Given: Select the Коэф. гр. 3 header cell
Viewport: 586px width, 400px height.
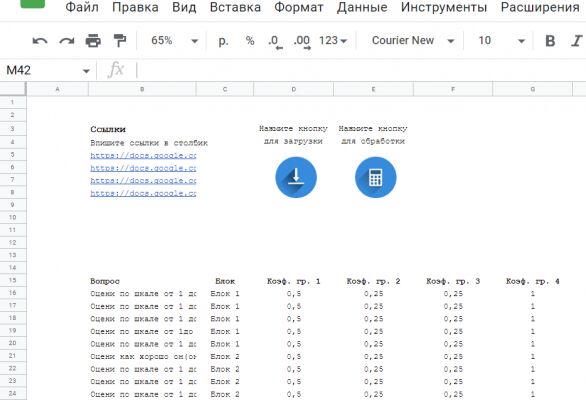Looking at the screenshot, I should pos(453,281).
